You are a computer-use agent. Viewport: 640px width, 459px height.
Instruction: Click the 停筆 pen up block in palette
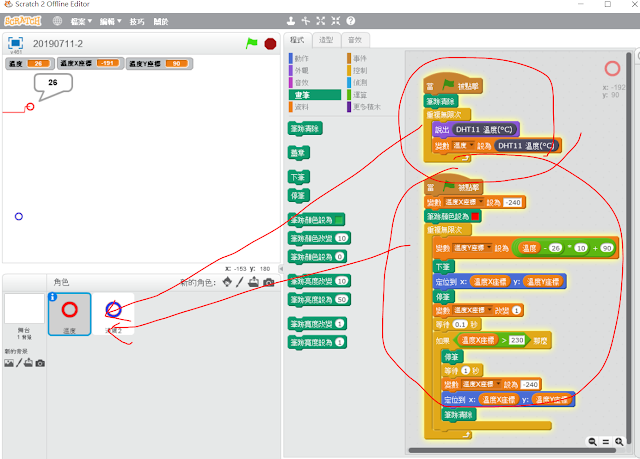[x=299, y=195]
